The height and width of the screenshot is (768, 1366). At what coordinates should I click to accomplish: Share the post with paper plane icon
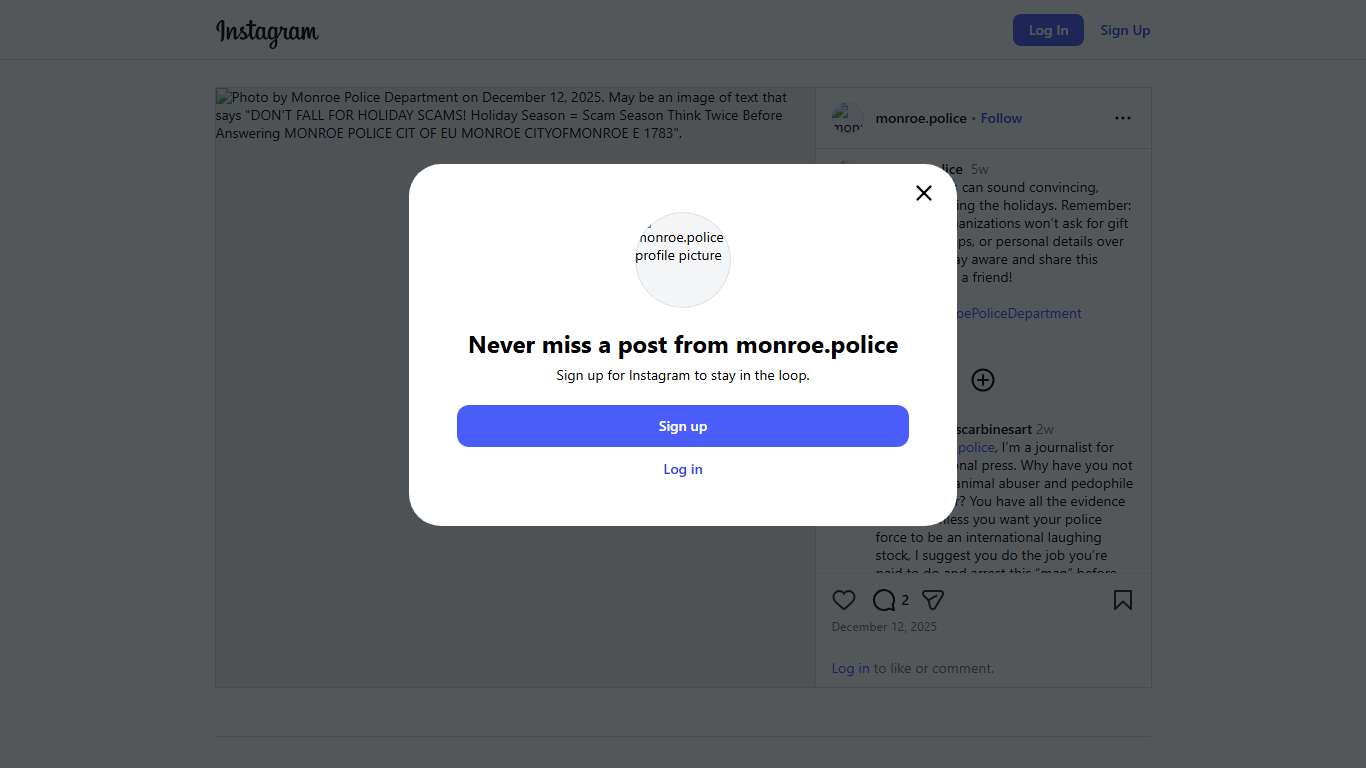coord(933,600)
